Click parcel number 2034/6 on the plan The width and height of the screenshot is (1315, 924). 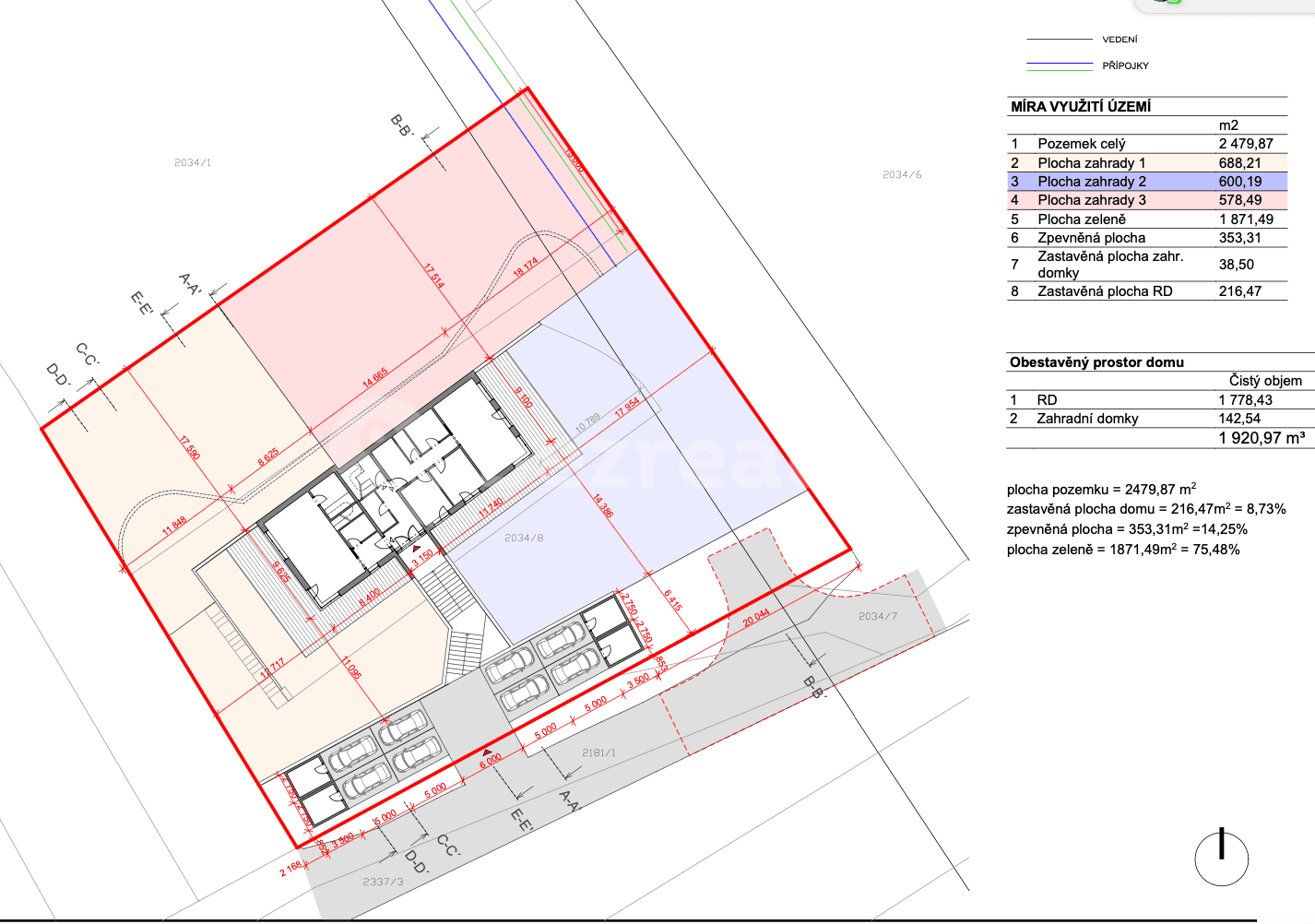click(902, 174)
